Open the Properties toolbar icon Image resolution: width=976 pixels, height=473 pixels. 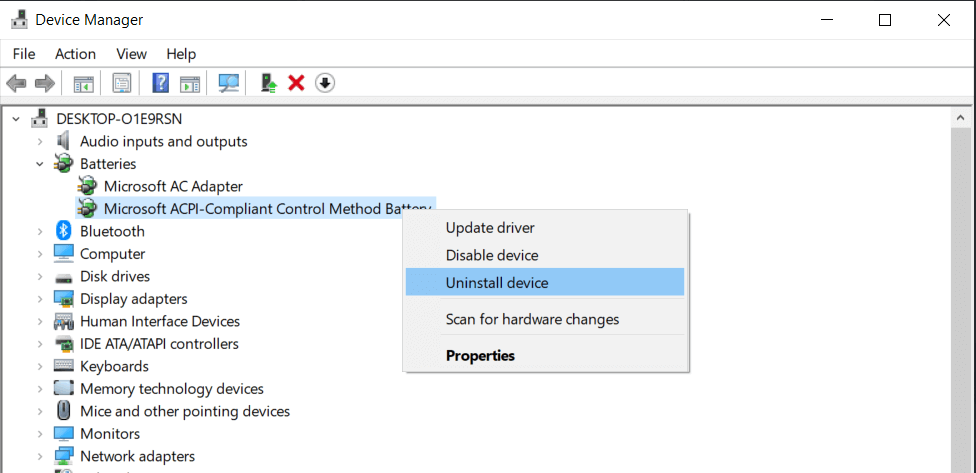121,83
